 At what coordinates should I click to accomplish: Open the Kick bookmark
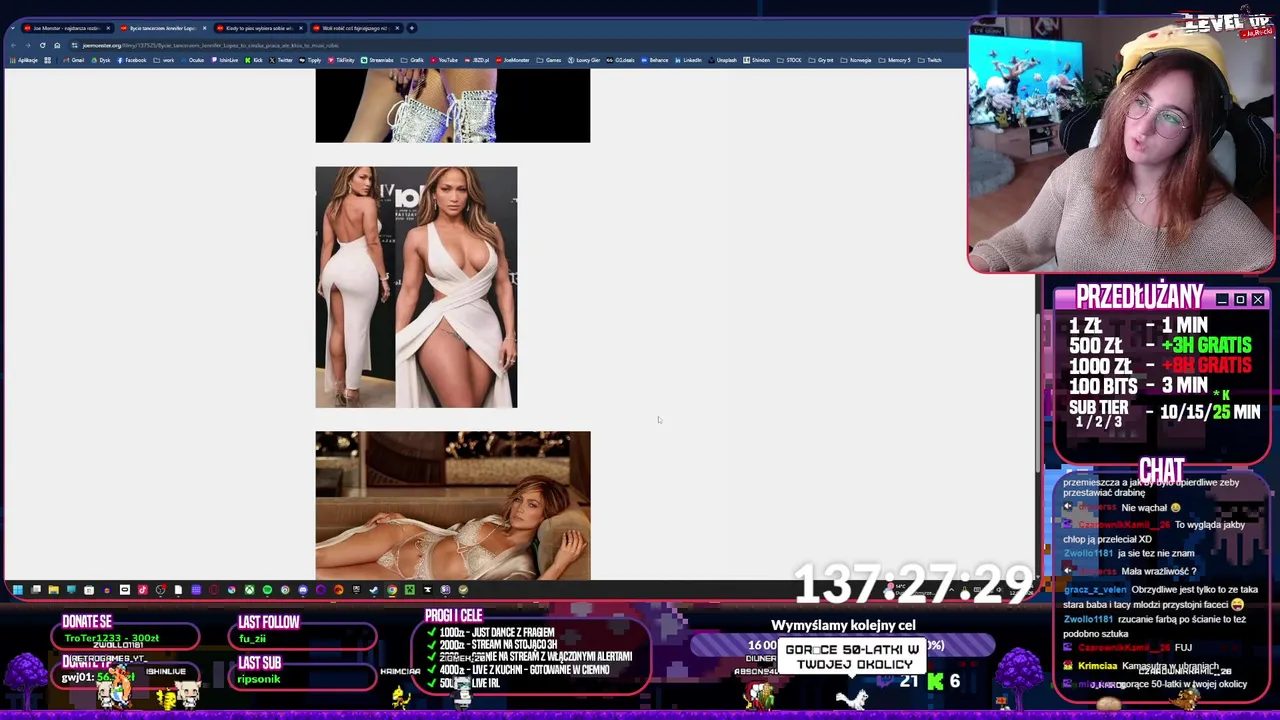(x=254, y=60)
